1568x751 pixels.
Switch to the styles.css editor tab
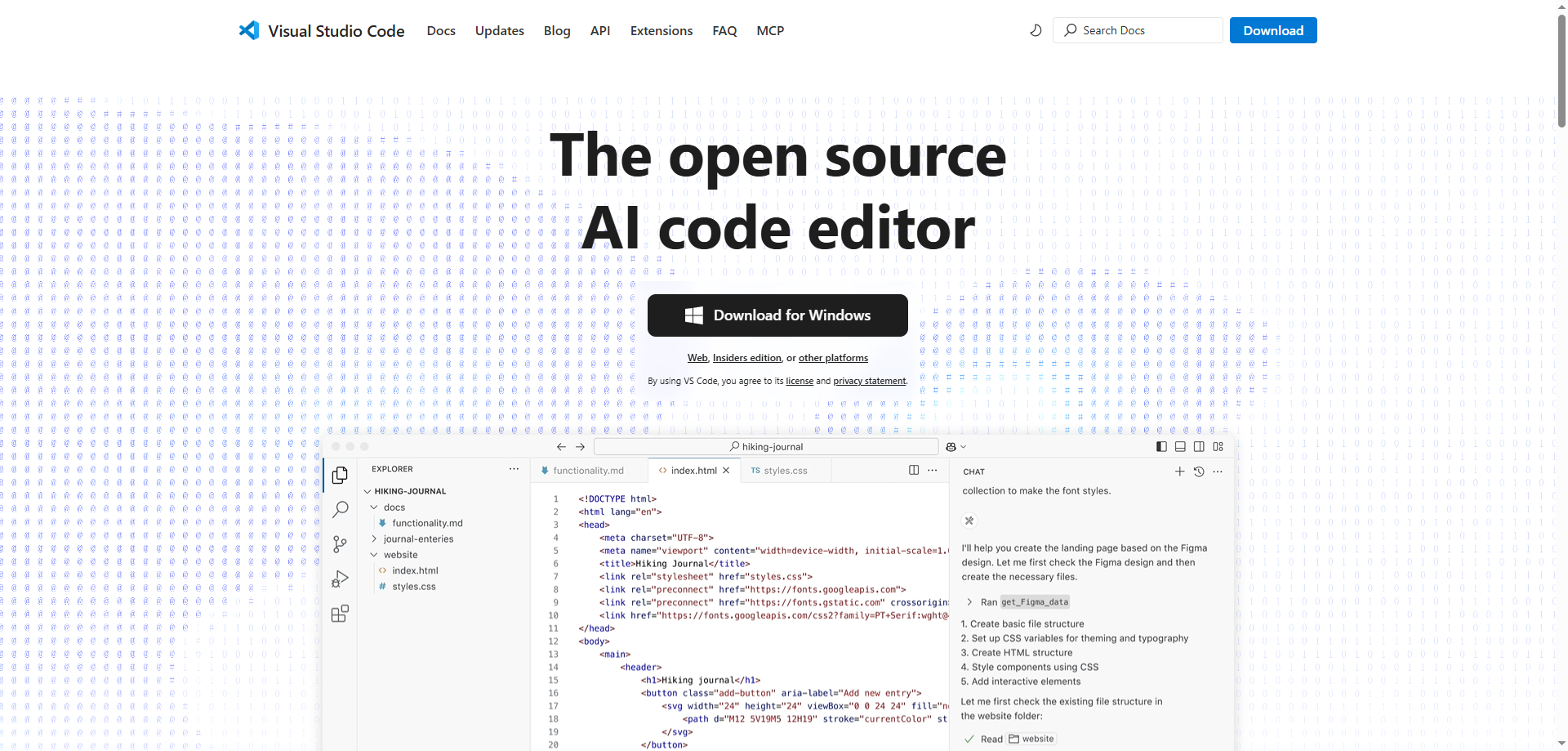784,471
